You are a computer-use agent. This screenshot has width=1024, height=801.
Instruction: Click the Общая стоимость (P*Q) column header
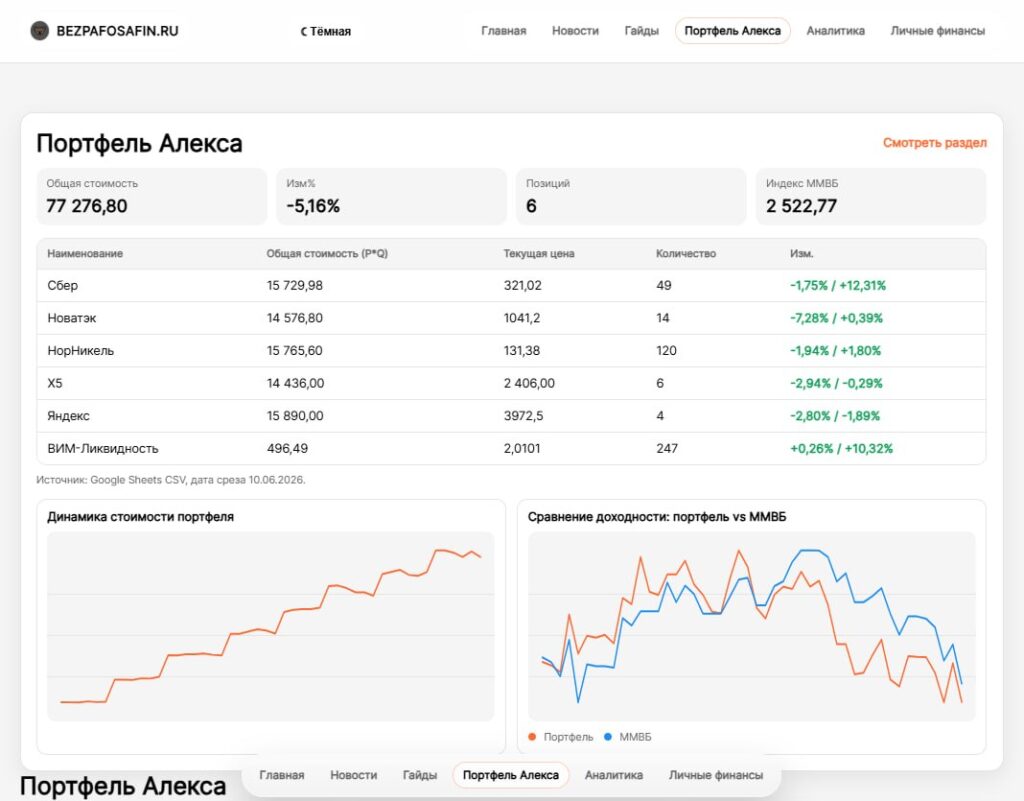click(327, 253)
